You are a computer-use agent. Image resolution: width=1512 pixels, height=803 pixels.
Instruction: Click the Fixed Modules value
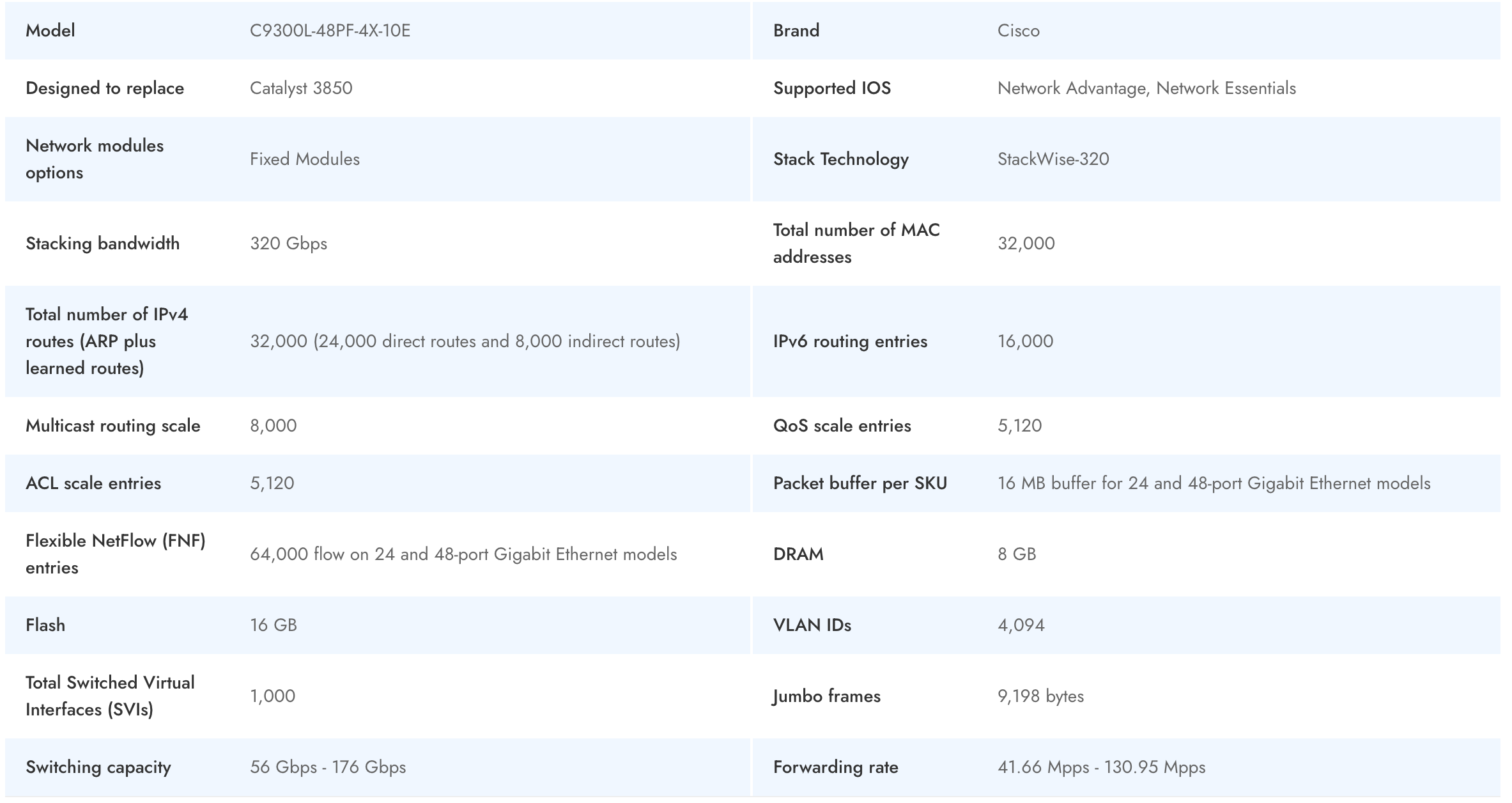305,159
